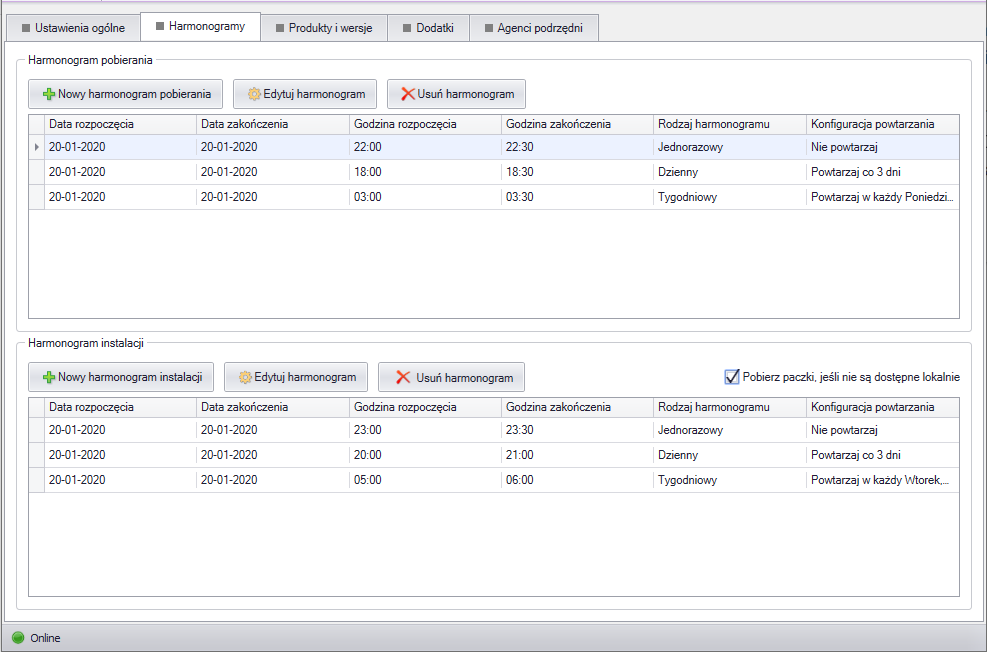
Task: Click Rodzaj harmonogramu header in the download table
Action: pos(730,124)
